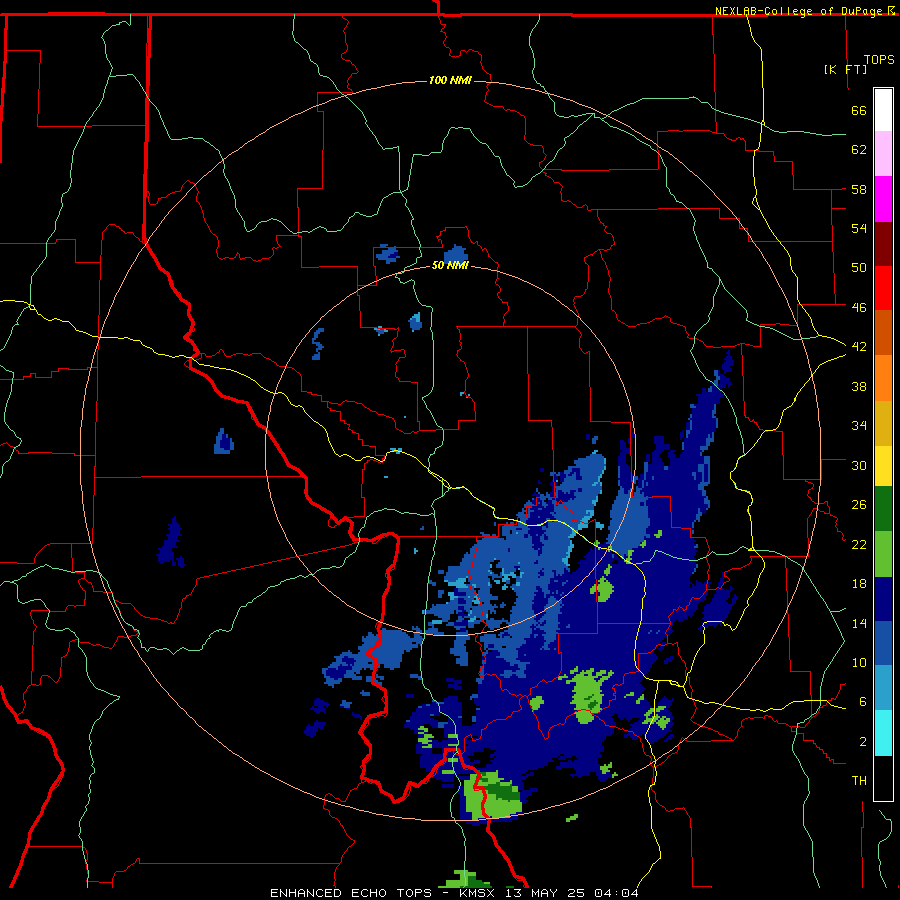Click the TOPS legend title
This screenshot has height=900, width=900.
(x=879, y=60)
